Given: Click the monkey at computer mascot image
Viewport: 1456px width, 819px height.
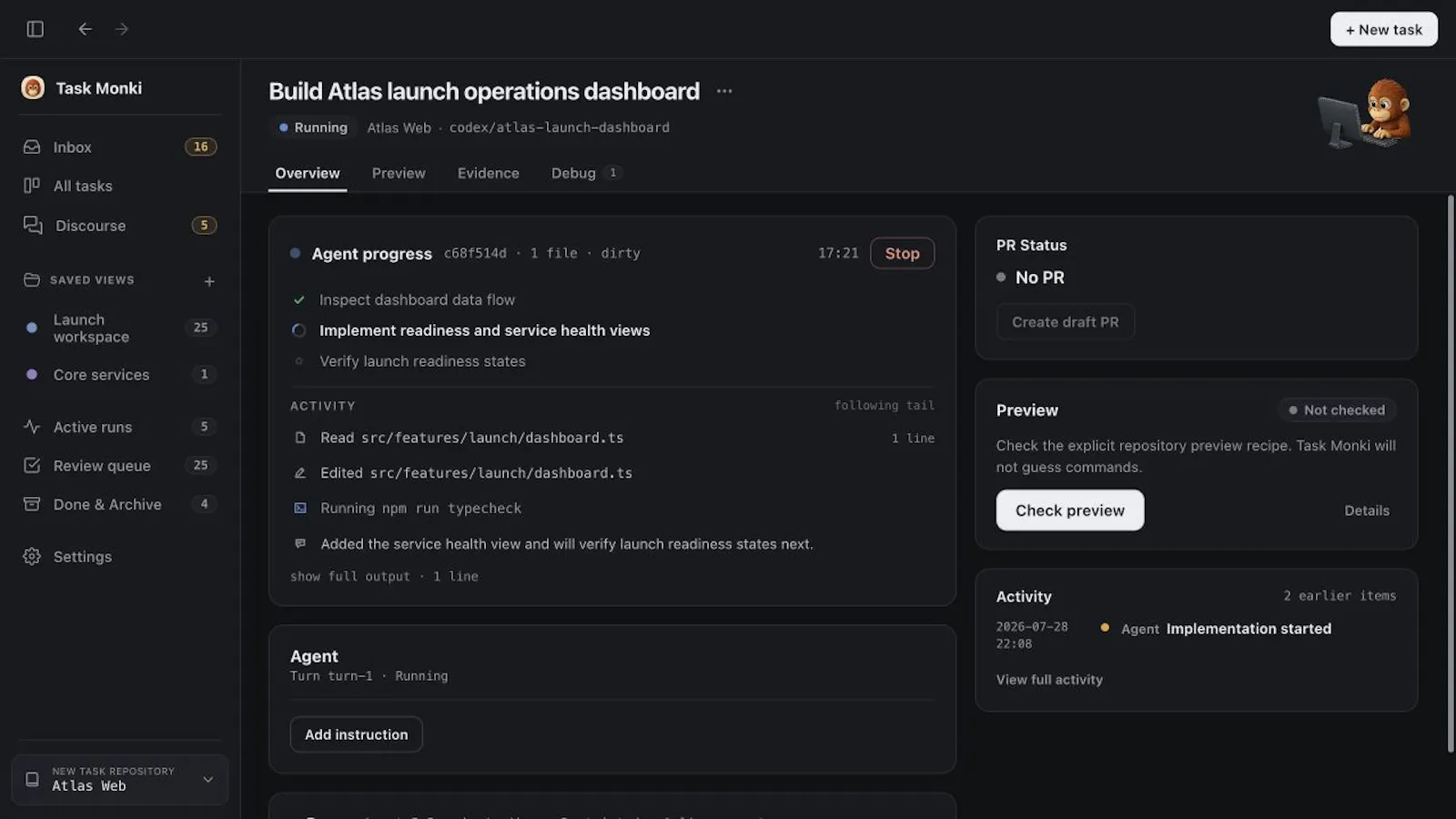Looking at the screenshot, I should (1364, 113).
